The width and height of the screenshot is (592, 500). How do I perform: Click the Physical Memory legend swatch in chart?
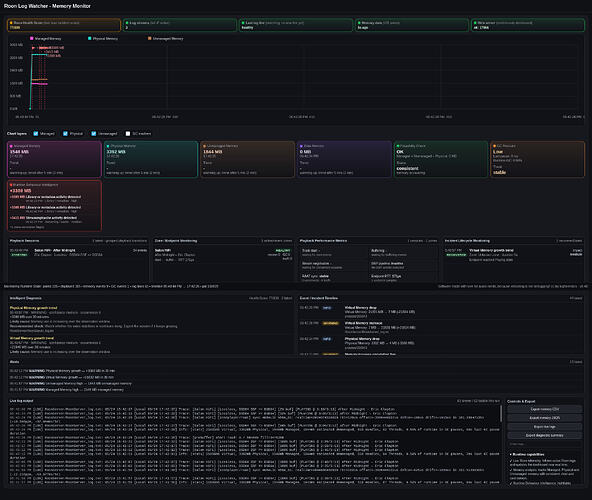89,39
